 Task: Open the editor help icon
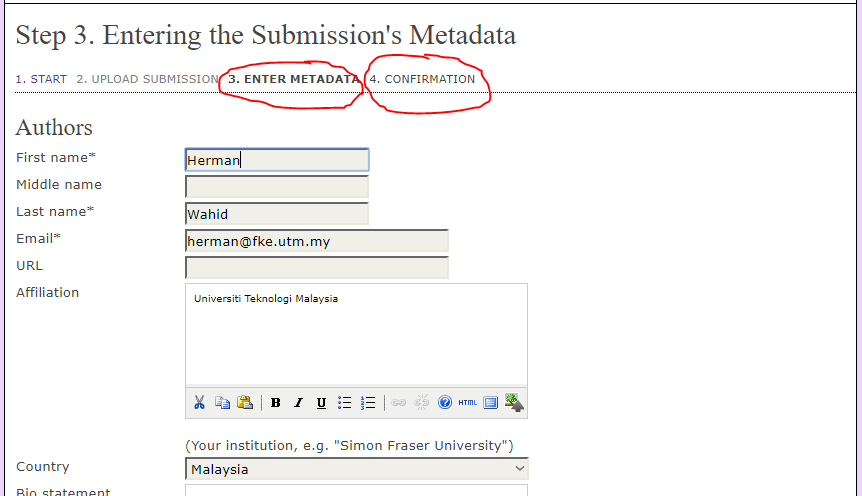(445, 403)
